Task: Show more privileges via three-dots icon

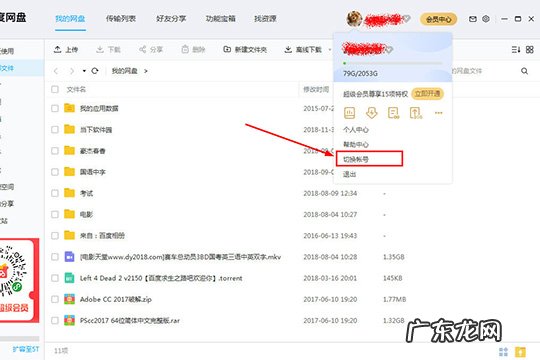Action: pos(438,113)
